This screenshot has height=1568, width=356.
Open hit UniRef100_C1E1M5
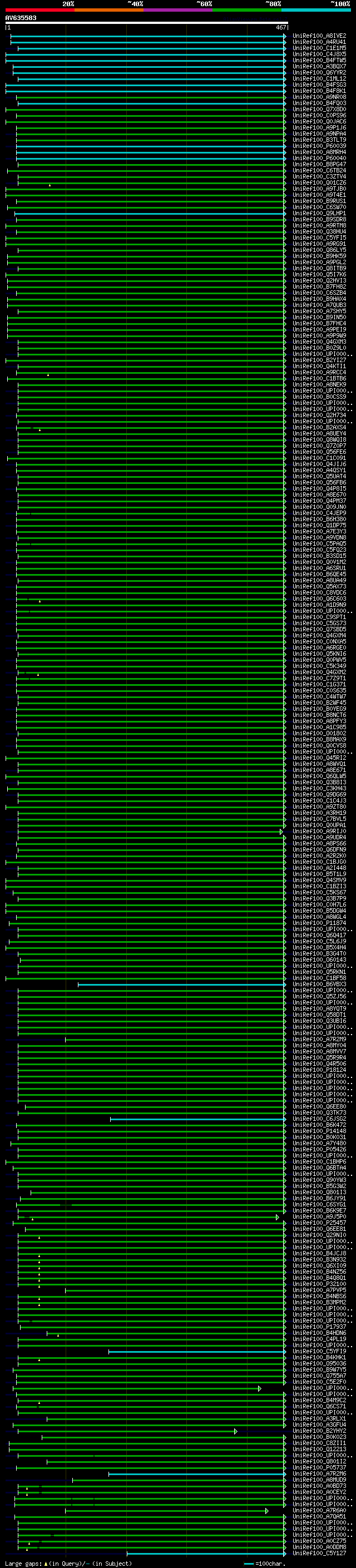click(x=319, y=48)
